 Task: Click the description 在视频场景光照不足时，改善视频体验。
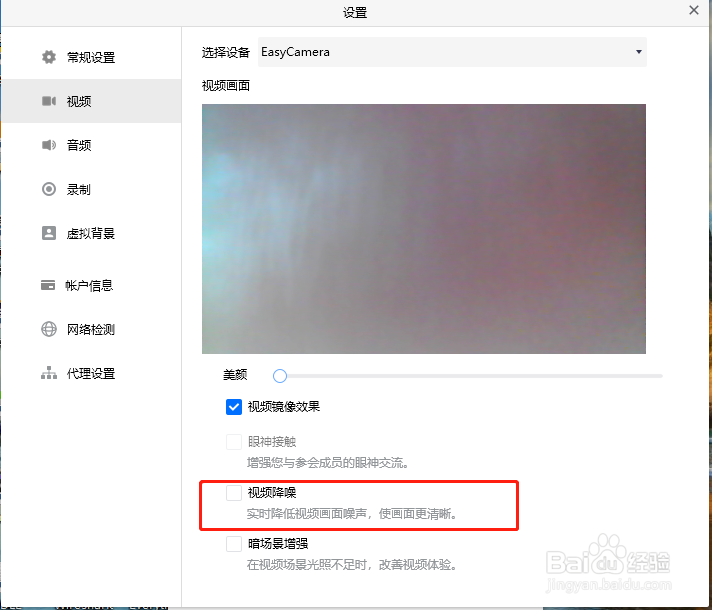351,565
